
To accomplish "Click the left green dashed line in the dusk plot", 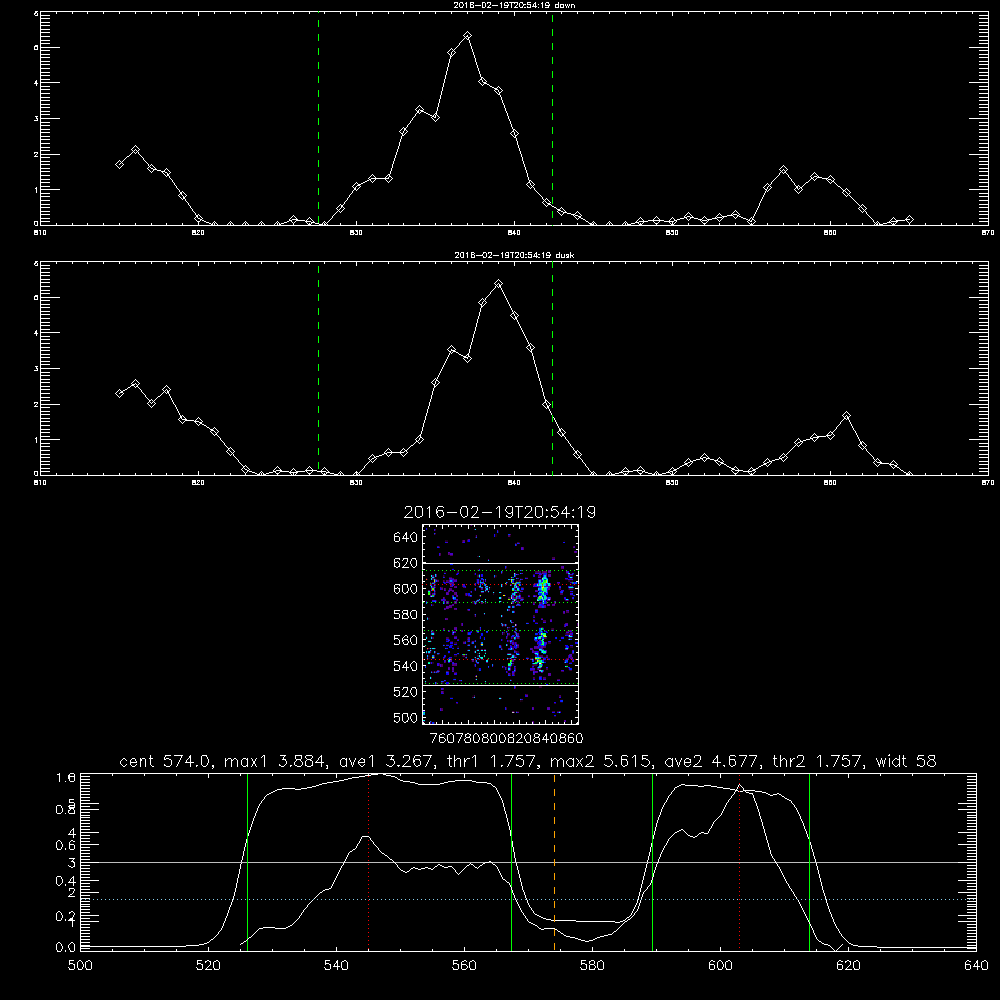I will tap(318, 369).
